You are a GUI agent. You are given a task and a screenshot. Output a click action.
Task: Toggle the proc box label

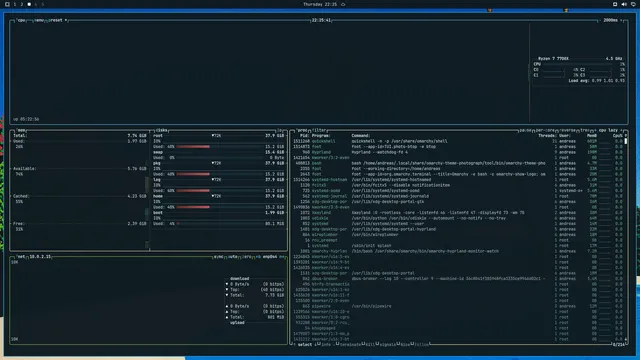point(302,130)
